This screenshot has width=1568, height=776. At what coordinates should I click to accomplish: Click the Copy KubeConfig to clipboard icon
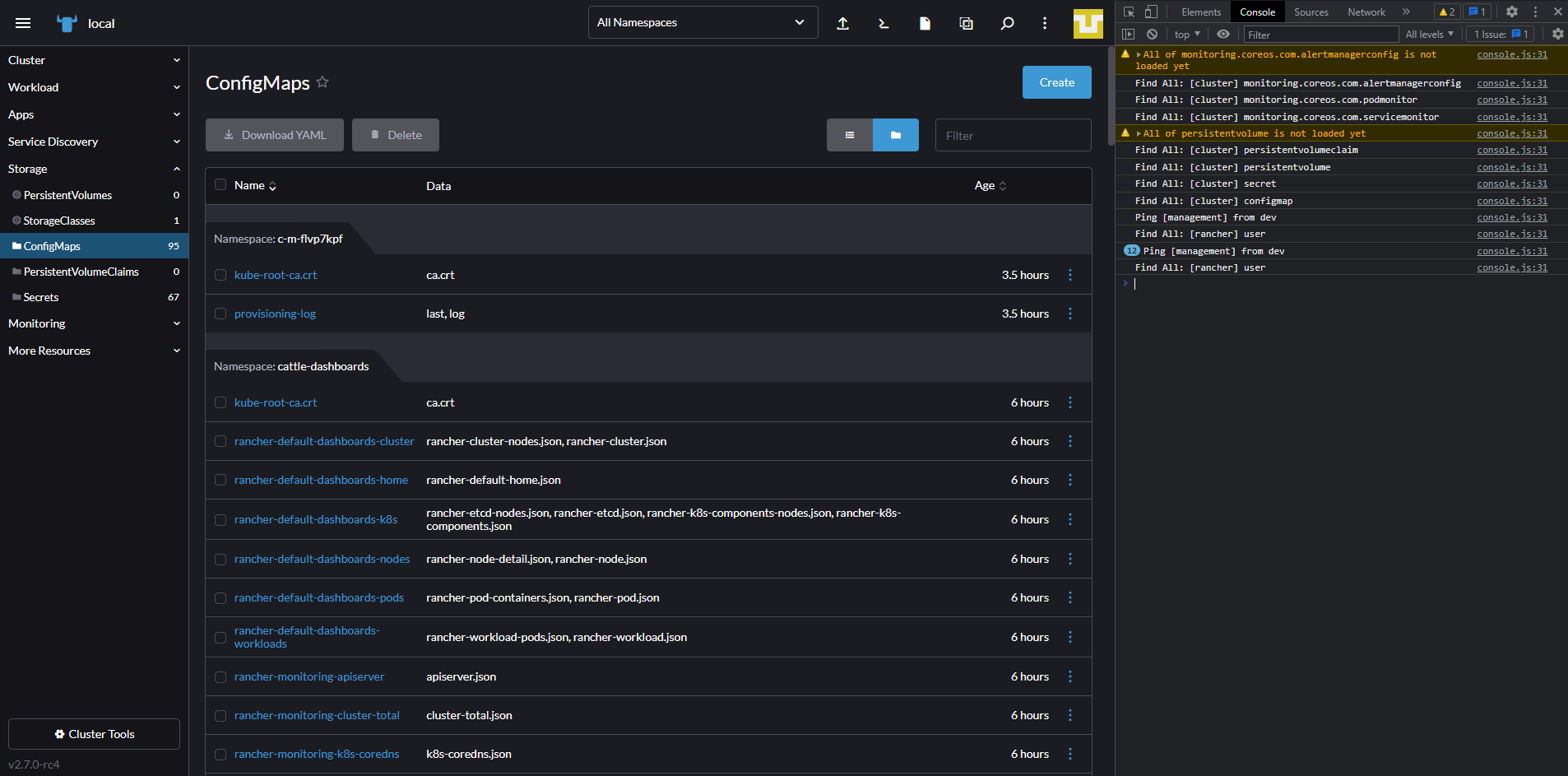(966, 23)
